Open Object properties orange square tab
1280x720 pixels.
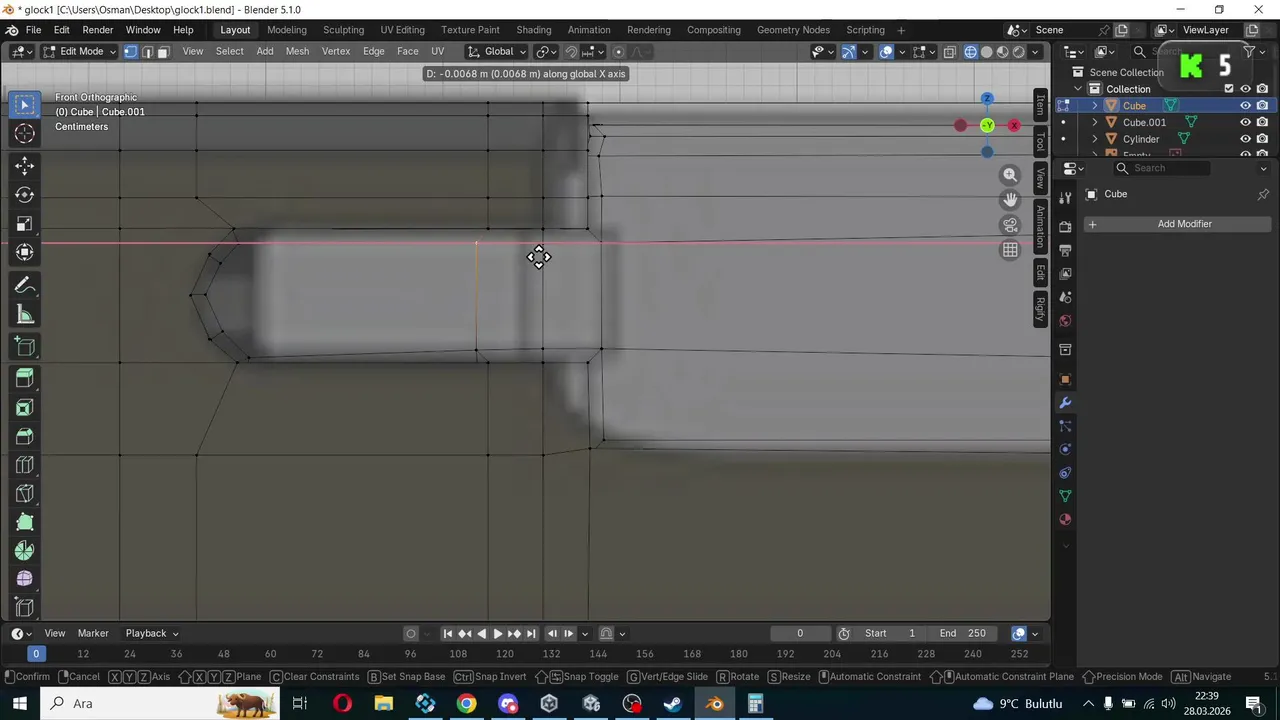coord(1065,379)
